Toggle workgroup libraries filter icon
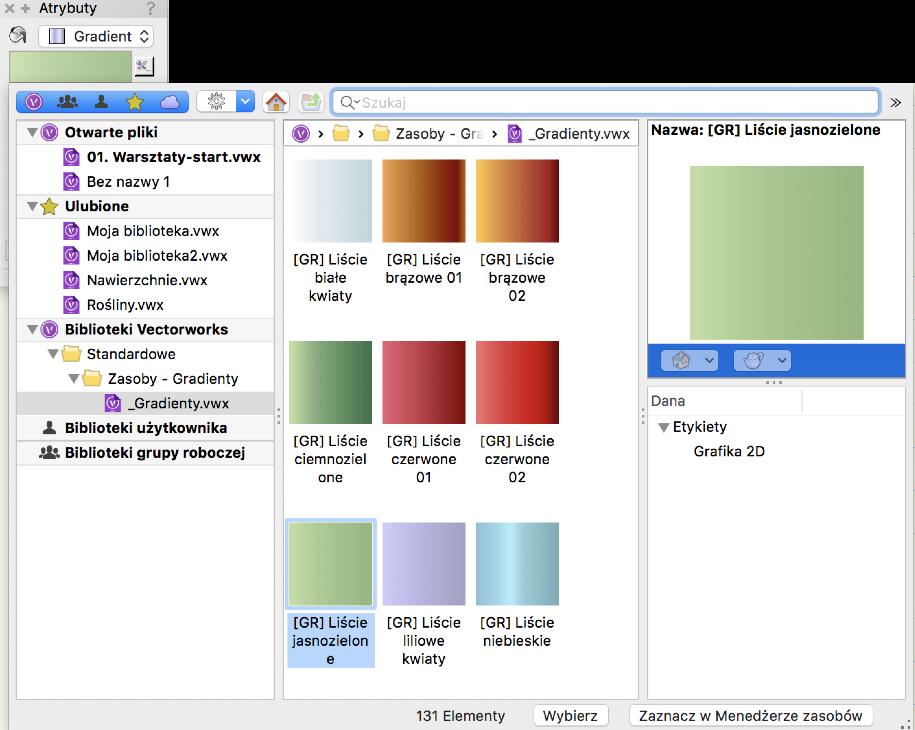The height and width of the screenshot is (730, 915). [68, 102]
